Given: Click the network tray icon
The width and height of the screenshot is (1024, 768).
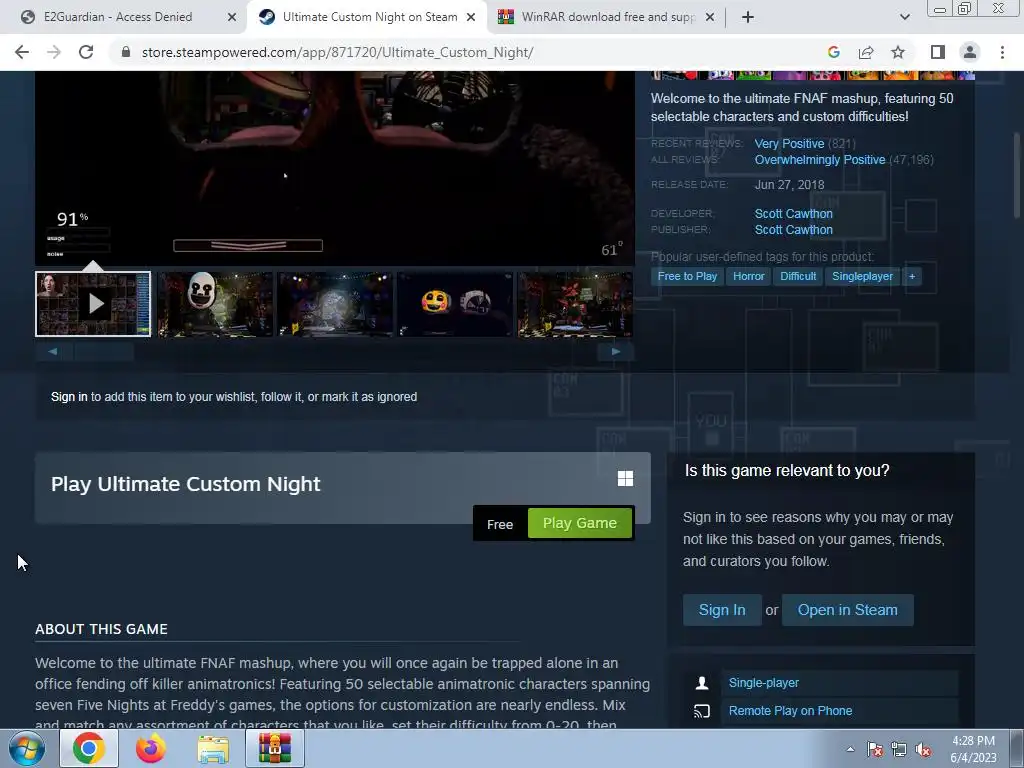Looking at the screenshot, I should click(899, 750).
